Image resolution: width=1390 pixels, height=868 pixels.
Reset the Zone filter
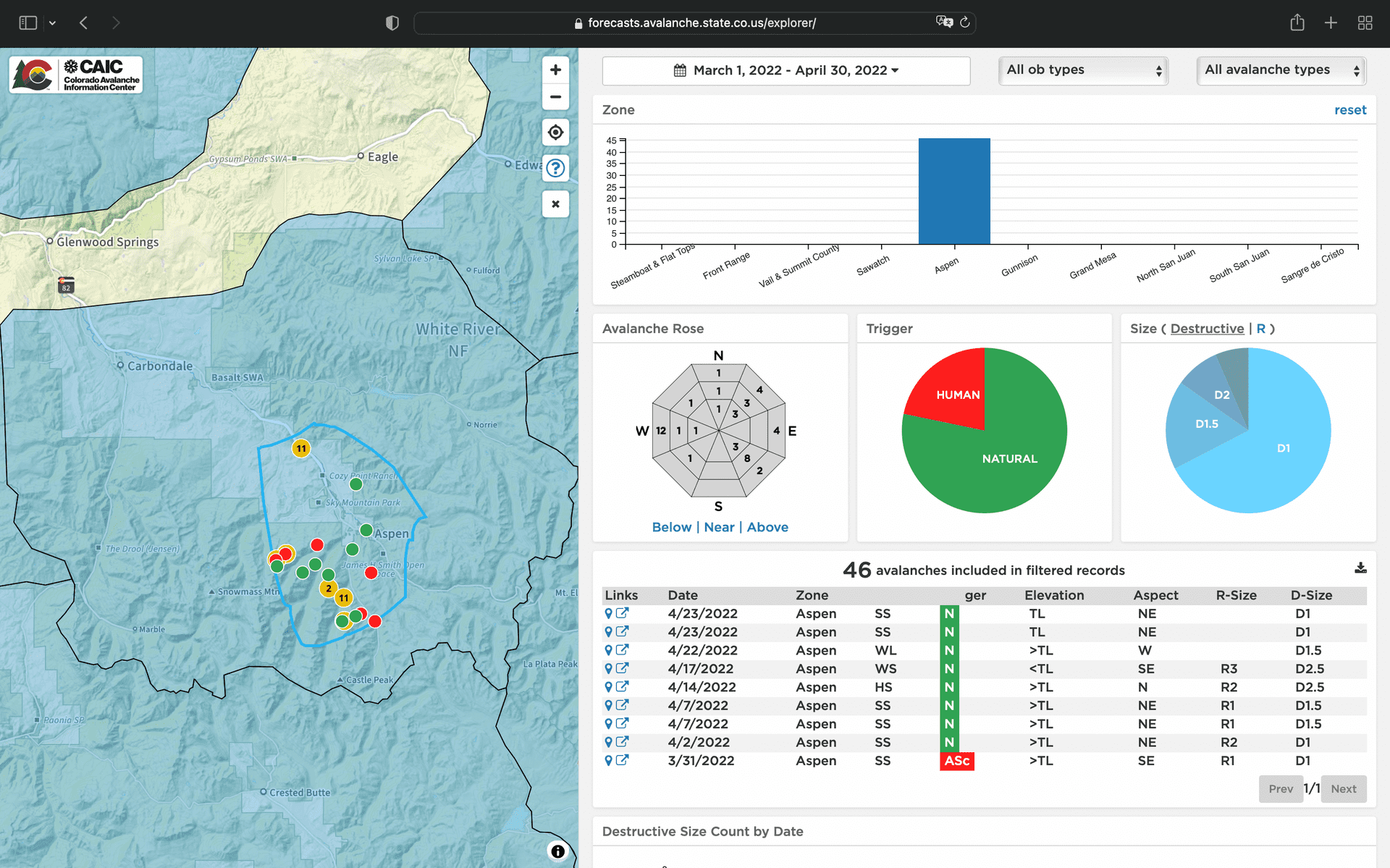coord(1350,110)
